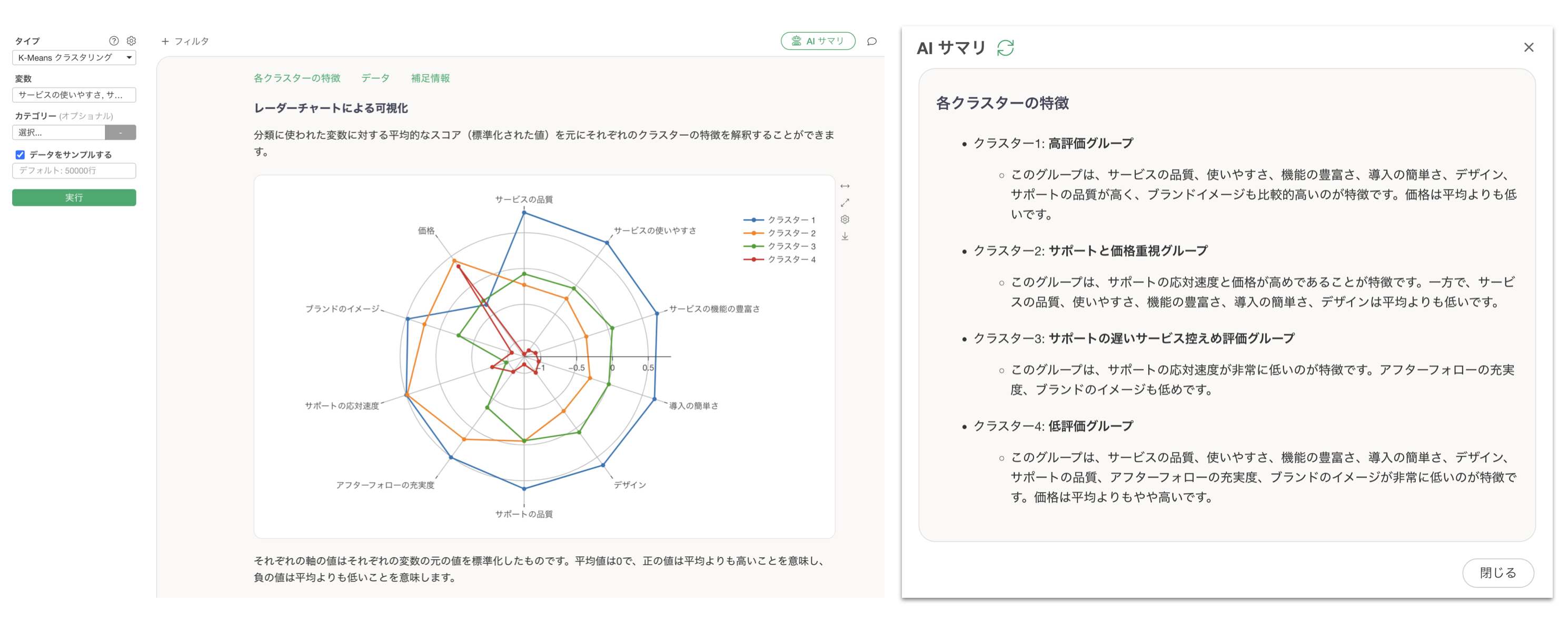
Task: Enlarge chart with the diagonal arrows icon
Action: [845, 203]
